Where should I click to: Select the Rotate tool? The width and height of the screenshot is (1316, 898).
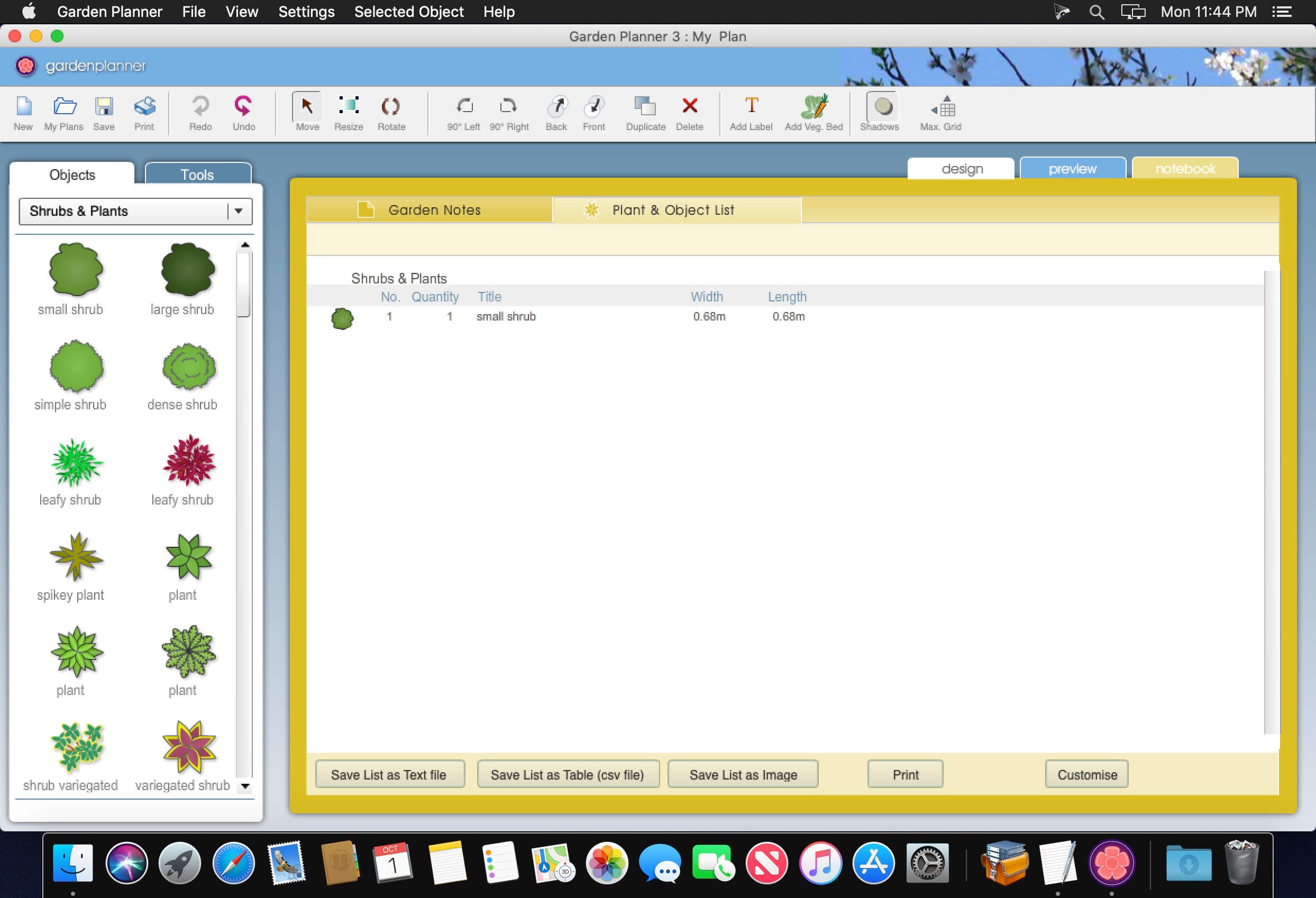[391, 107]
